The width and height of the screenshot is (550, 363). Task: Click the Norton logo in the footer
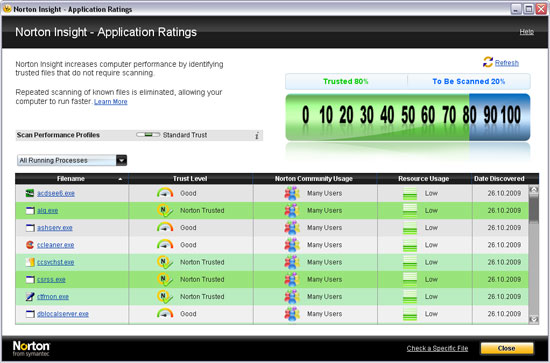[x=31, y=348]
